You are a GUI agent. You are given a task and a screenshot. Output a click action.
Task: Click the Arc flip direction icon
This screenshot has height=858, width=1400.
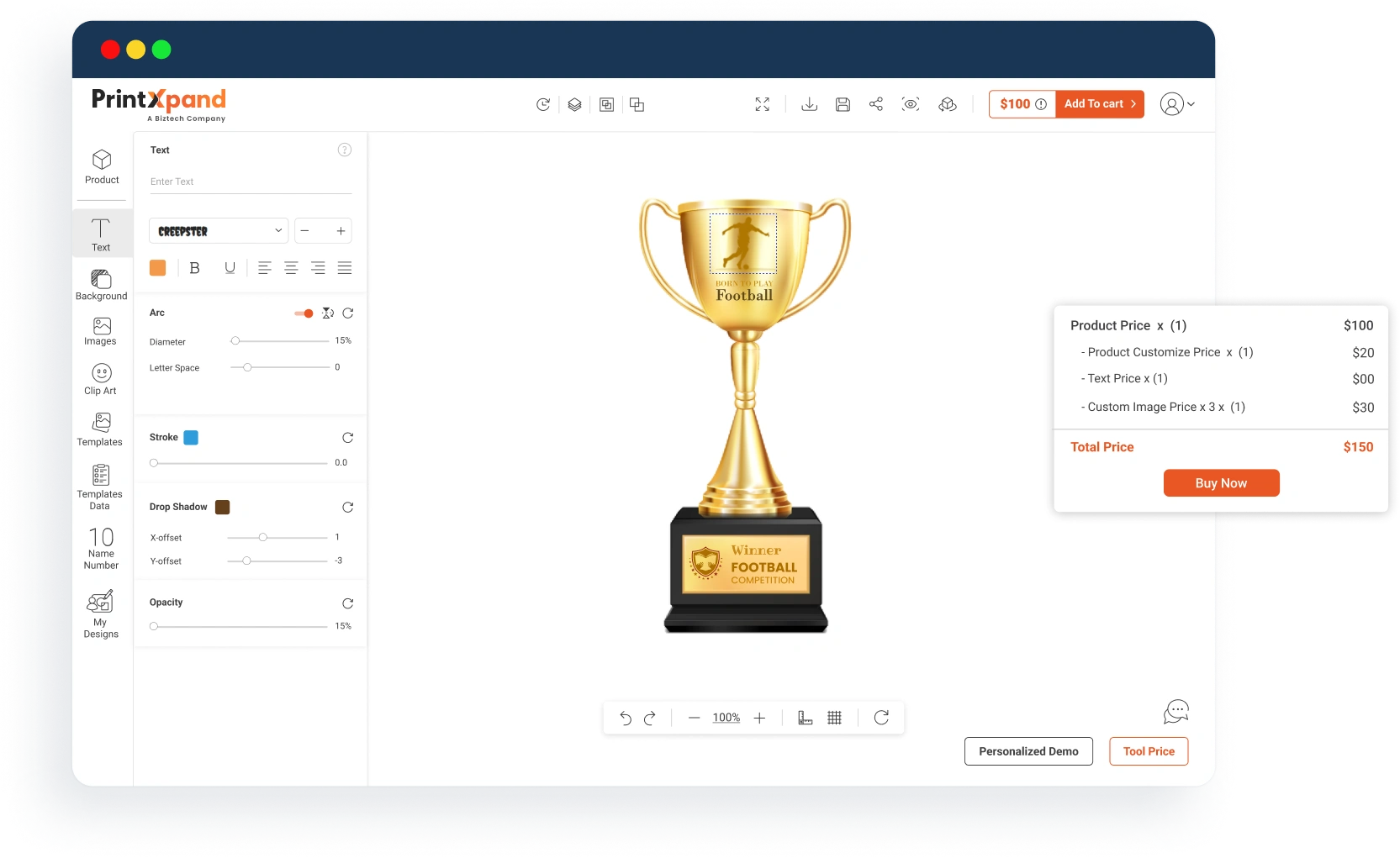click(x=328, y=313)
